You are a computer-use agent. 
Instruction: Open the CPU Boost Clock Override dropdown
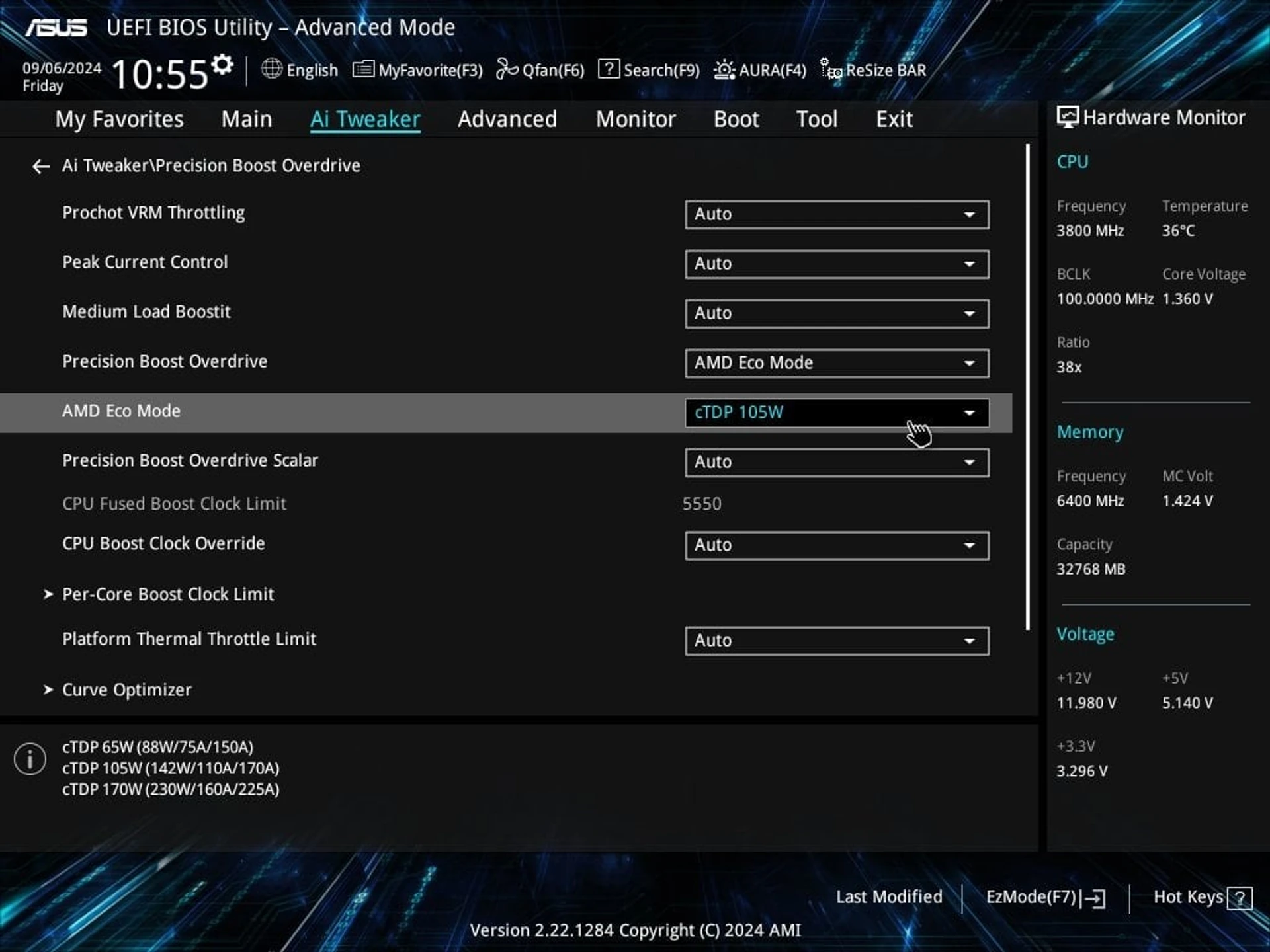click(x=837, y=545)
